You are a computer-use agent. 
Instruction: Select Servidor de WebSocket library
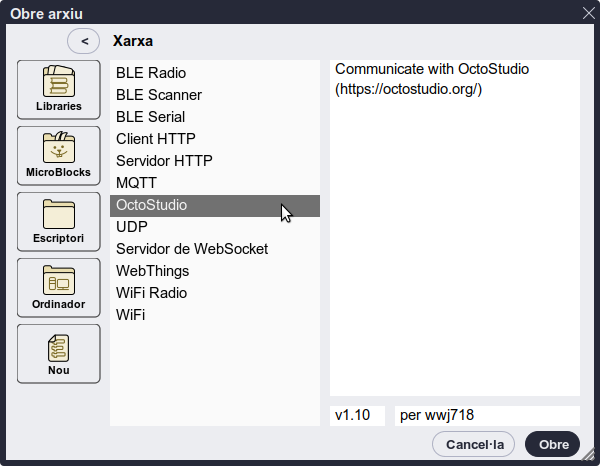click(x=215, y=249)
